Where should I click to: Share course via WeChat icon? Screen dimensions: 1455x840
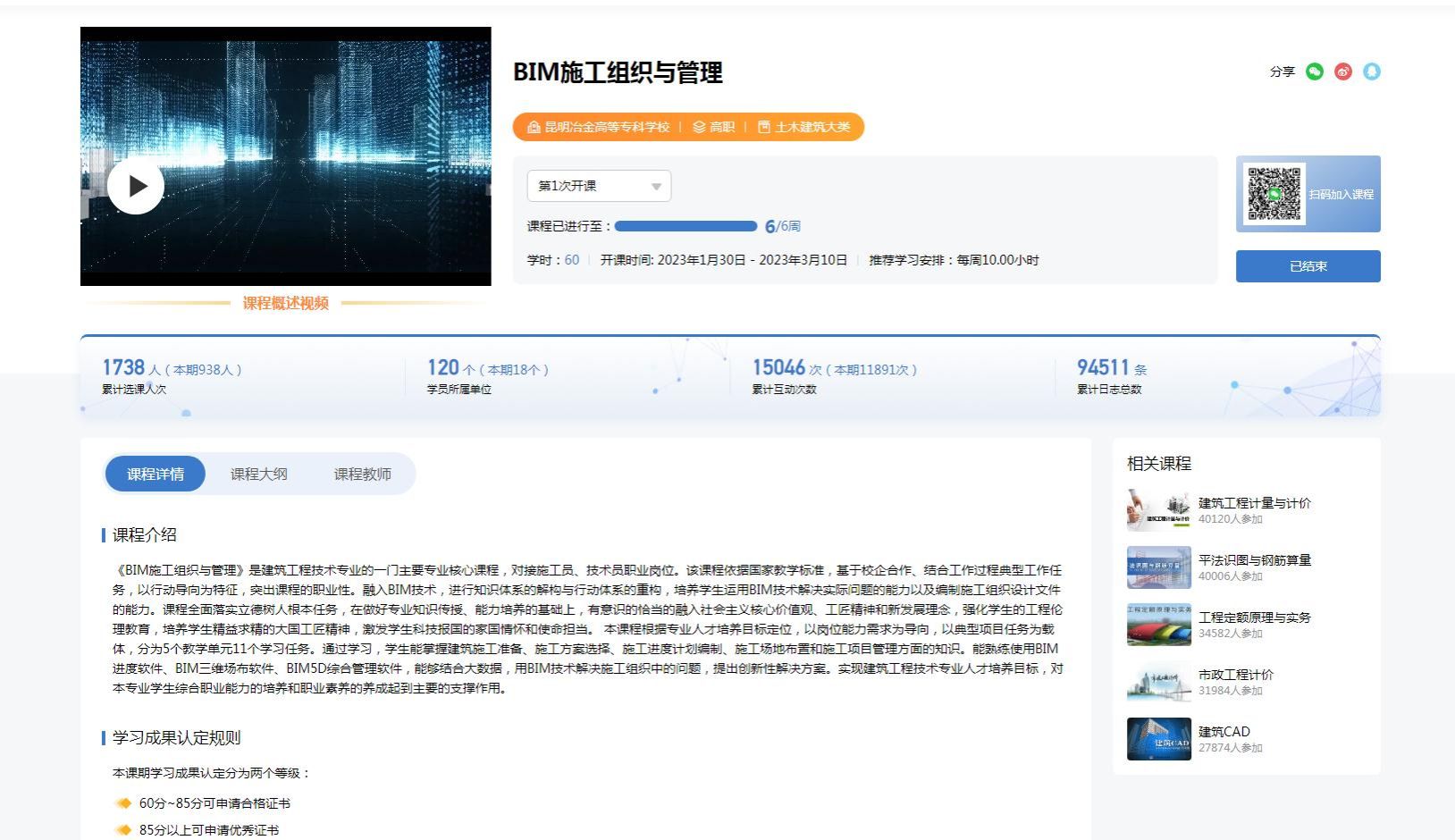coord(1314,71)
